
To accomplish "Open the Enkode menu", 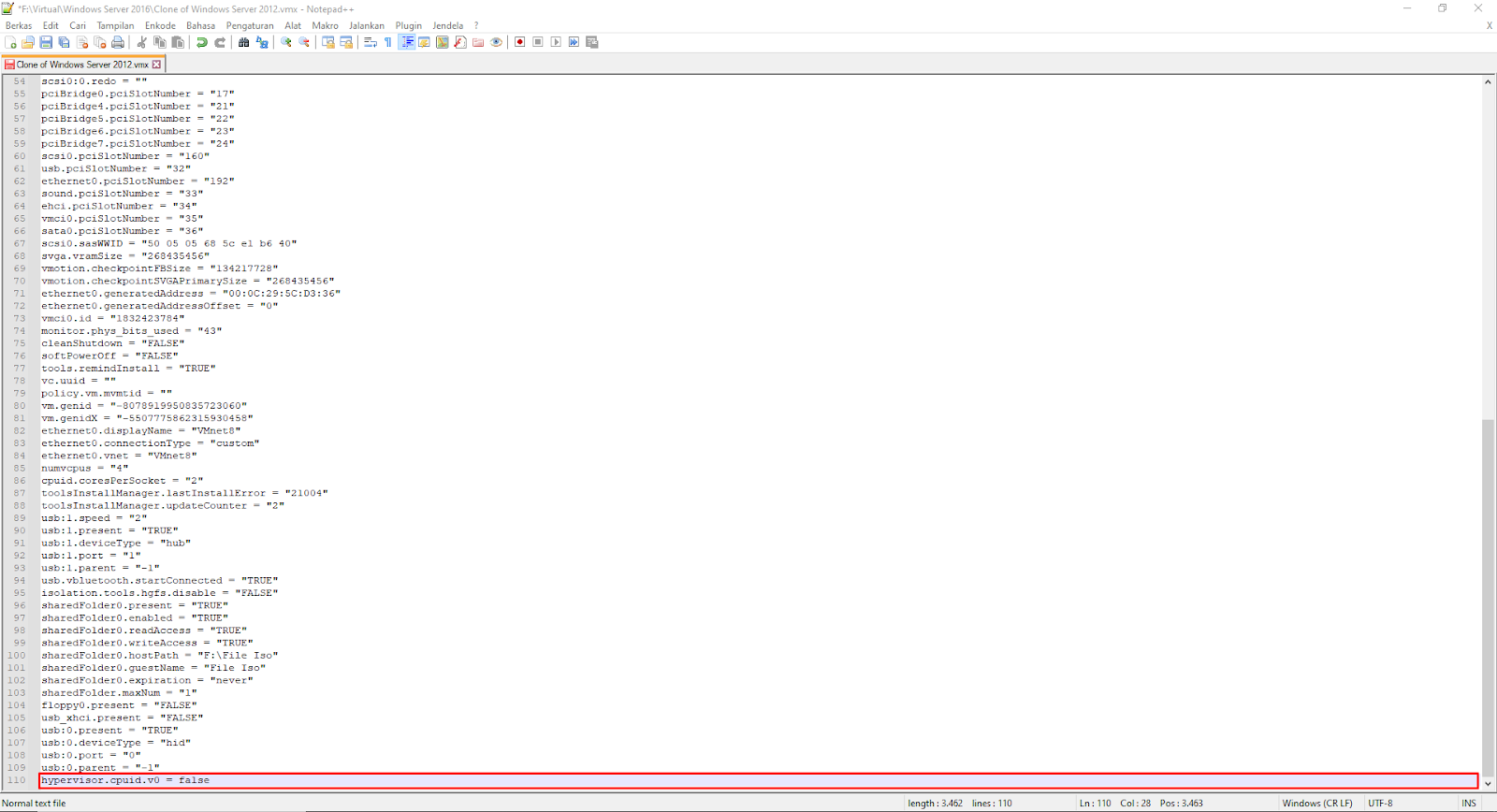I will click(x=160, y=25).
